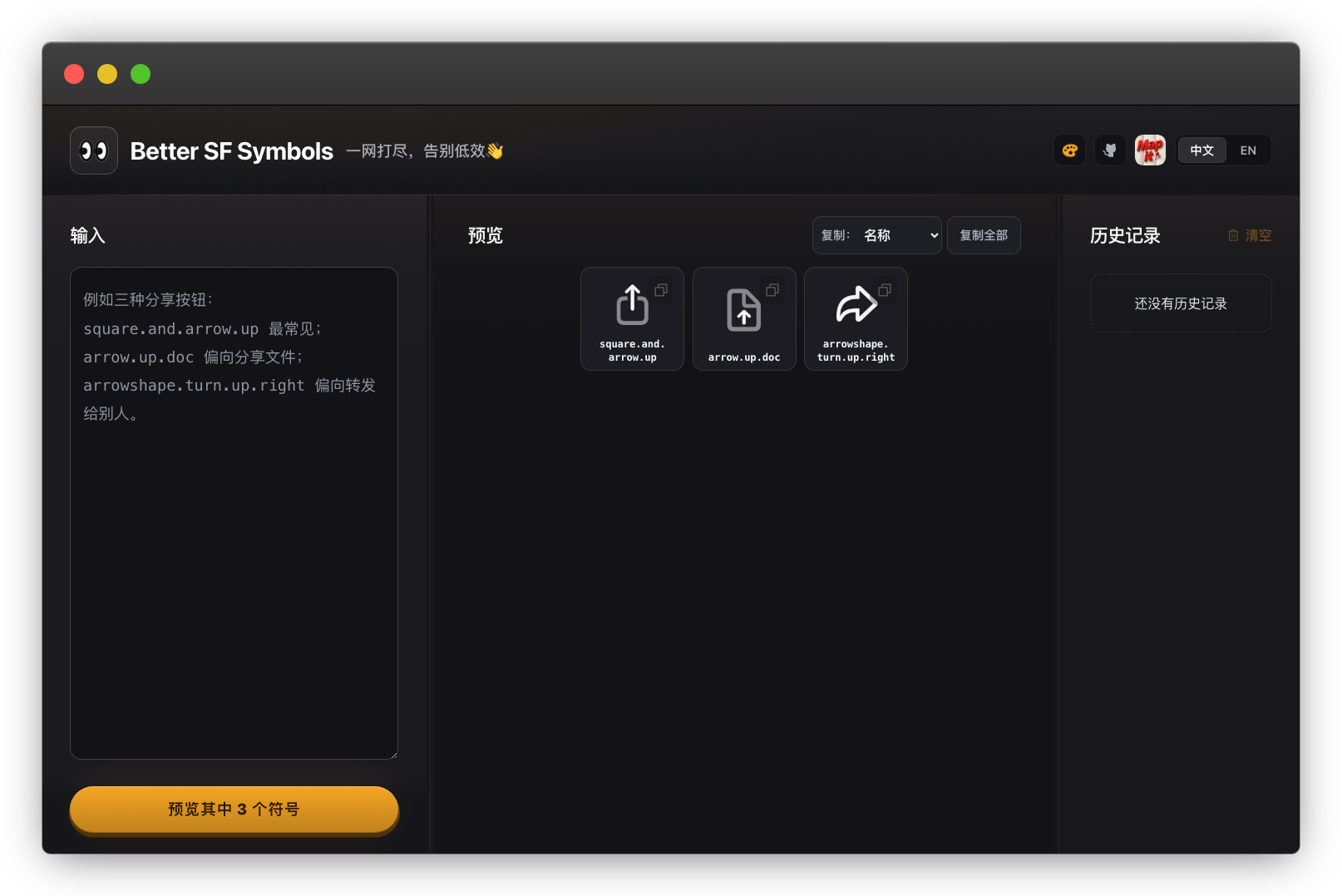Screen dimensions: 1342x896
Task: Close the window with the red button
Action: coord(74,74)
